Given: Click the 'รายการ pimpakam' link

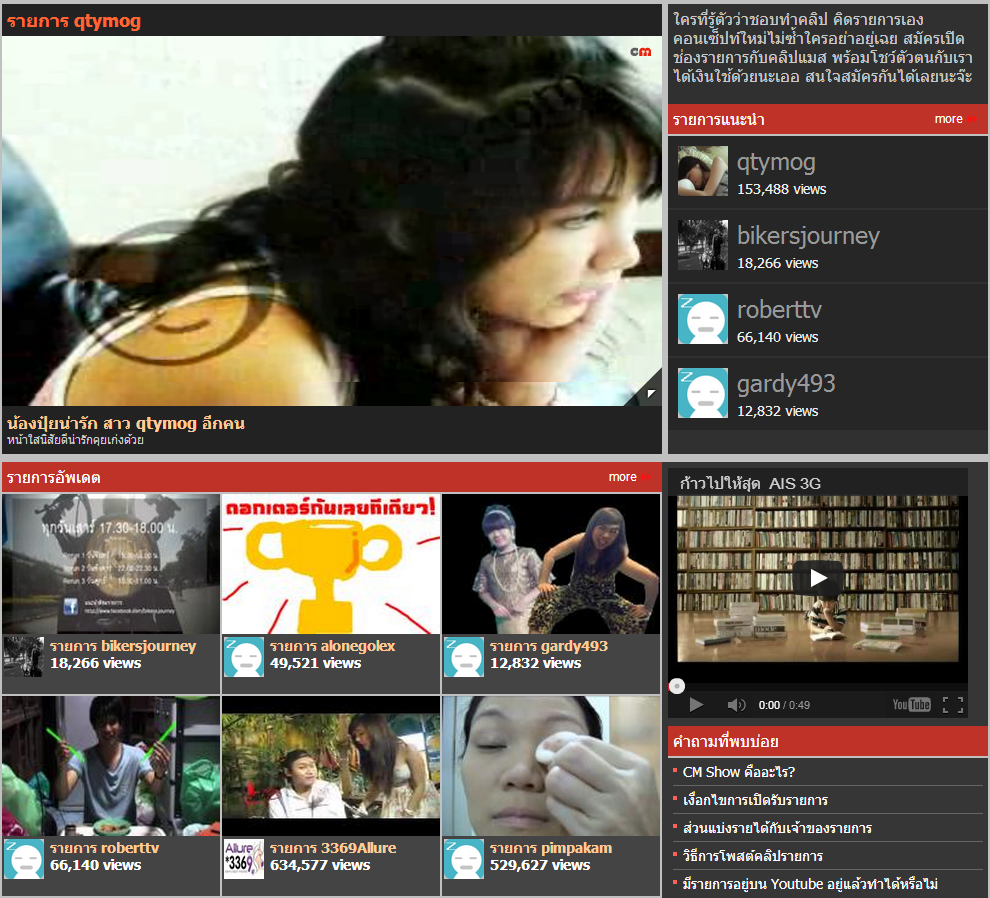Looking at the screenshot, I should pos(551,847).
